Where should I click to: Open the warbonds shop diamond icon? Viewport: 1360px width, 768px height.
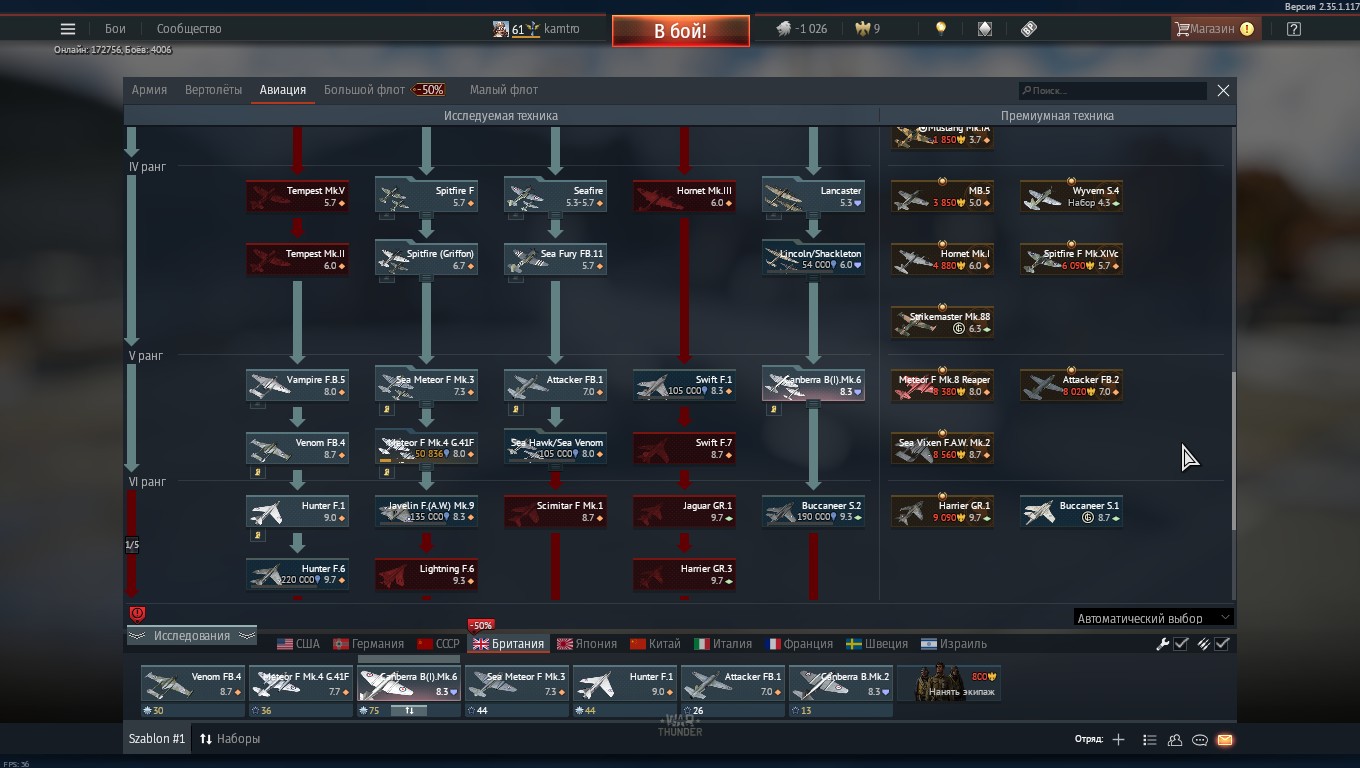[985, 29]
